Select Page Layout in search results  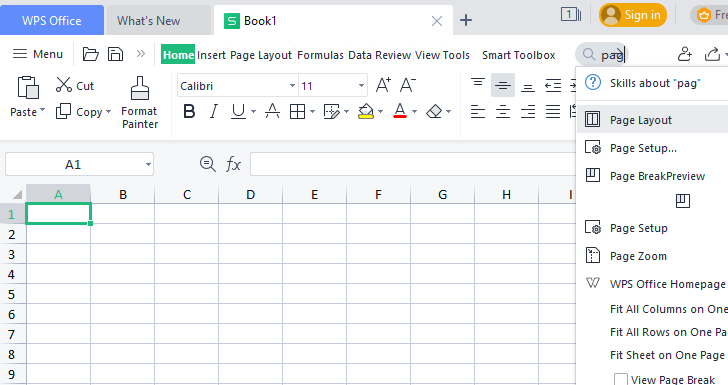tap(652, 120)
